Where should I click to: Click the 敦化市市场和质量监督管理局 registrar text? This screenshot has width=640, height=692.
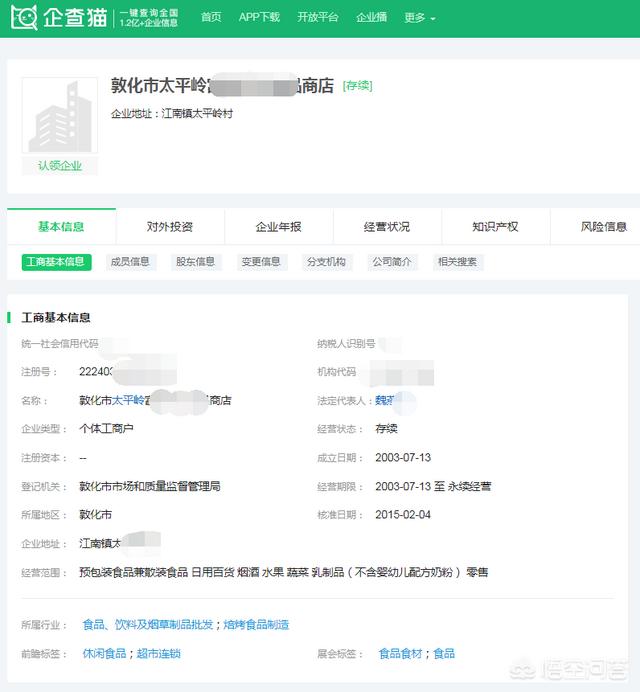[150, 486]
